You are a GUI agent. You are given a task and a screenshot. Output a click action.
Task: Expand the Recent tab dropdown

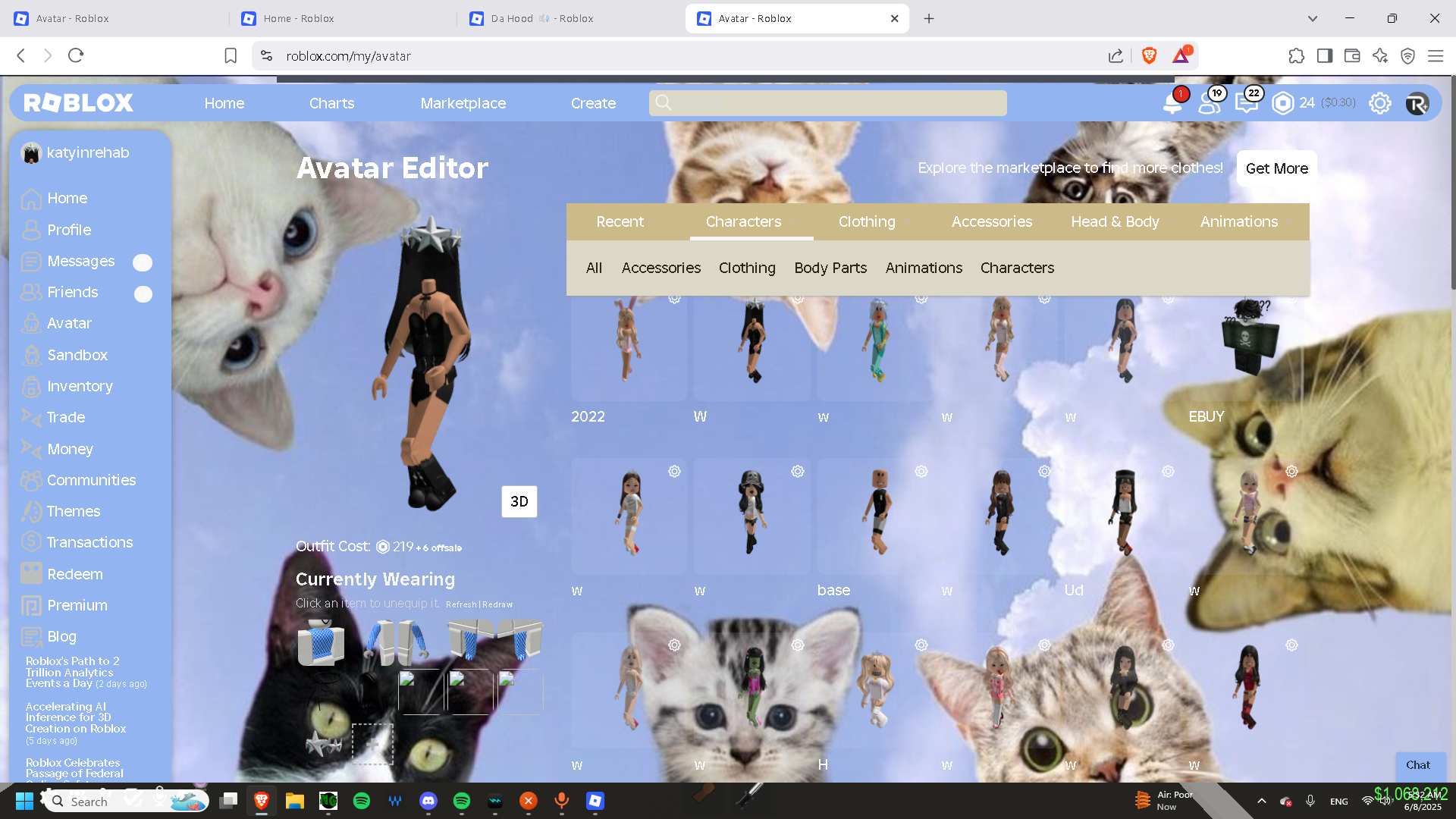656,222
